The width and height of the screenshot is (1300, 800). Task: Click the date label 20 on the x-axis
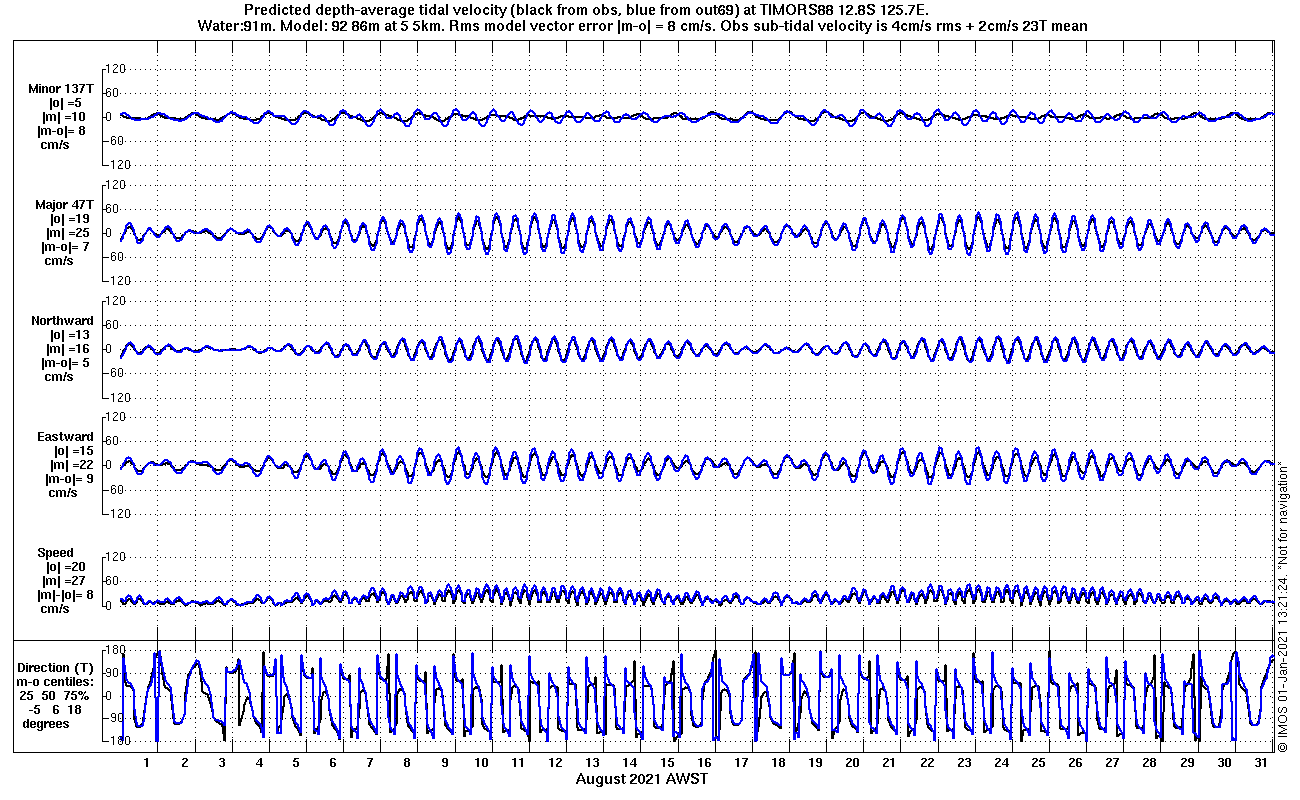click(852, 762)
